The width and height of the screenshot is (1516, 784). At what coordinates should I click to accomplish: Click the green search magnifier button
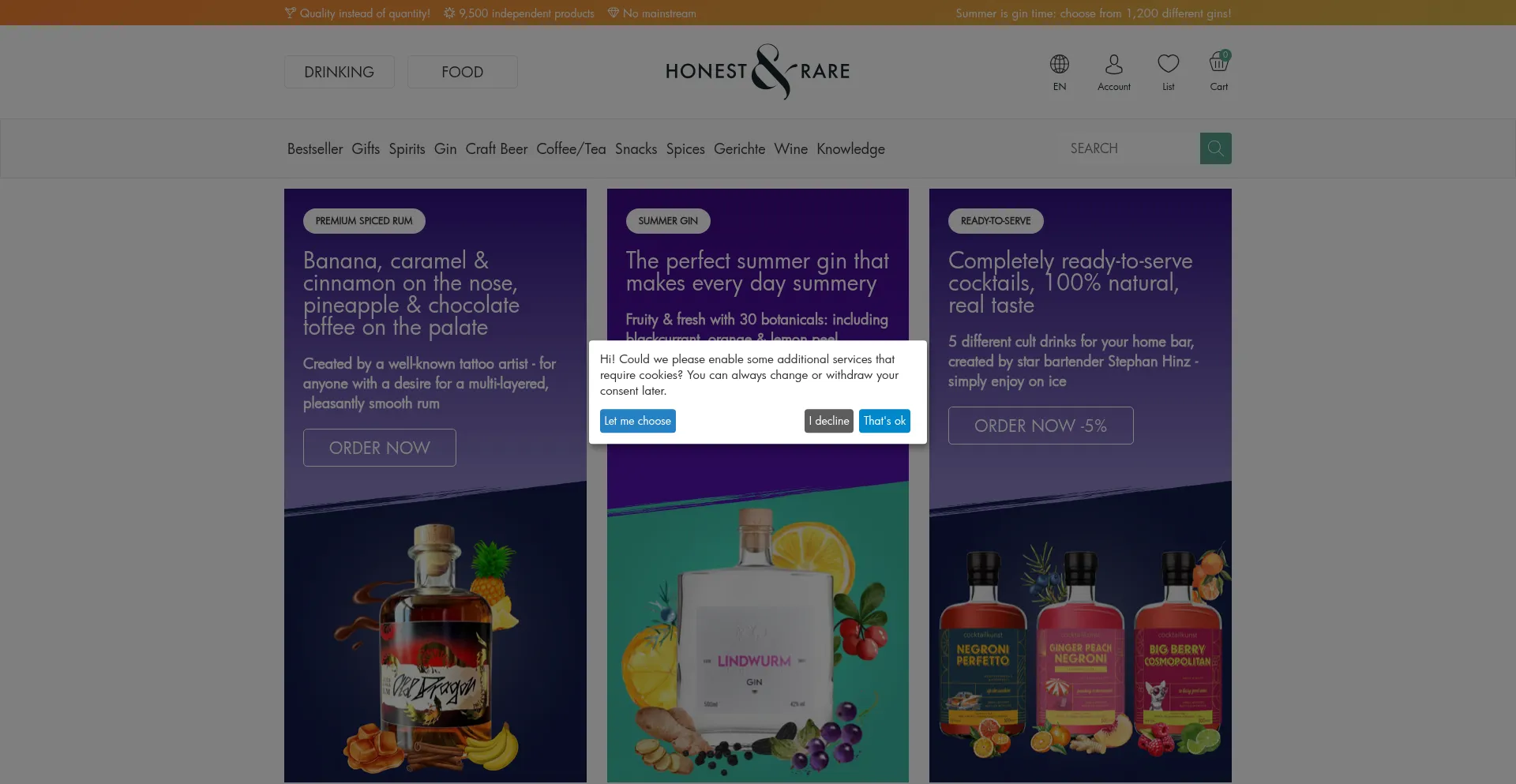[1216, 148]
